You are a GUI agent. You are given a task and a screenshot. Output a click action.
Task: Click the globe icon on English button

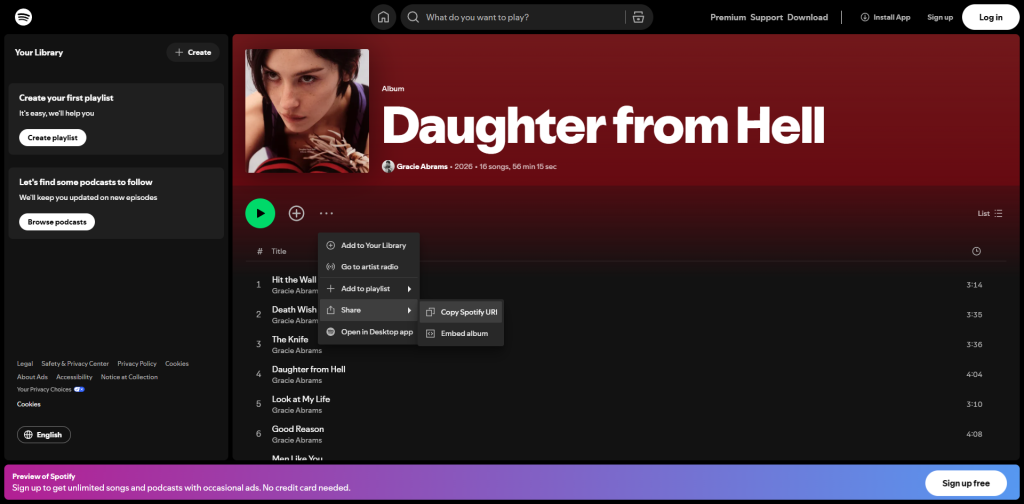(x=28, y=435)
